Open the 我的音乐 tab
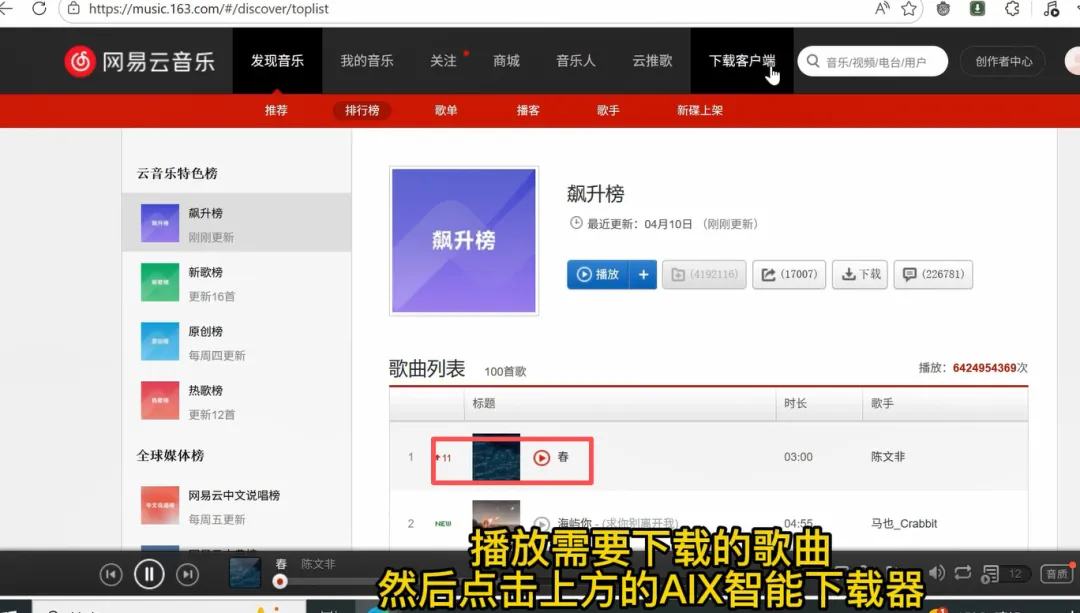This screenshot has height=613, width=1080. [x=367, y=61]
